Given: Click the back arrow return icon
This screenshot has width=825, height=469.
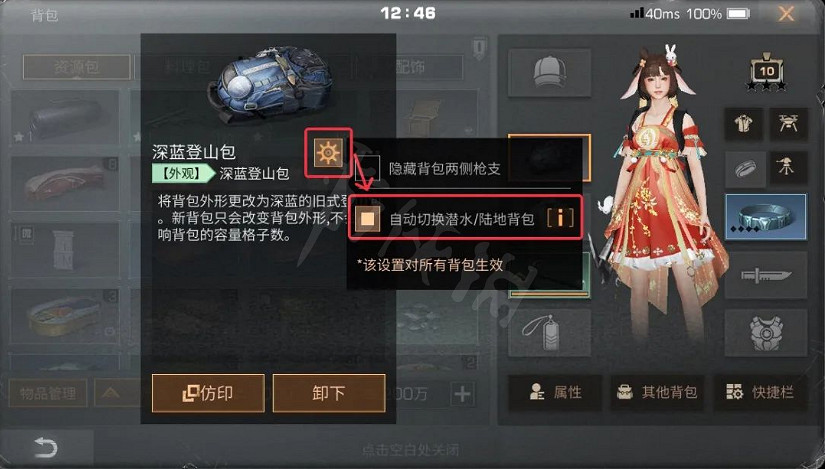Looking at the screenshot, I should (45, 449).
